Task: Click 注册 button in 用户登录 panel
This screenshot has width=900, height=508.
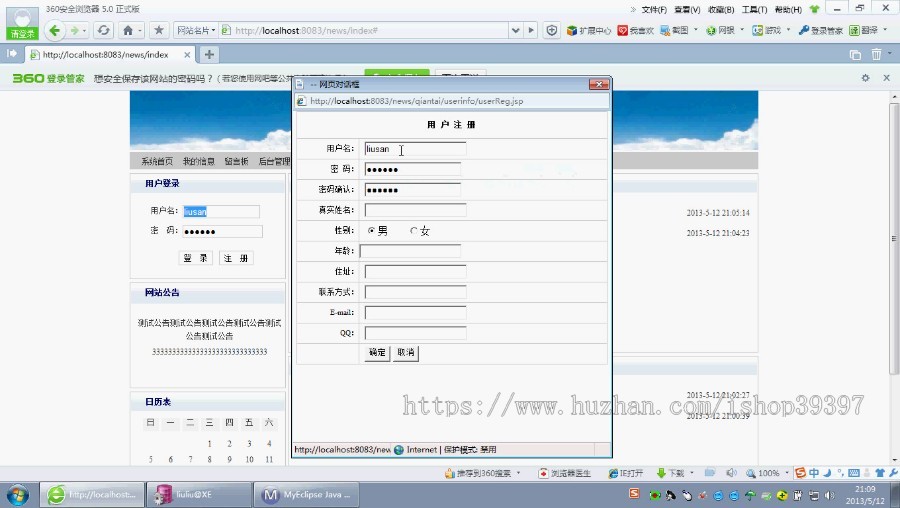Action: (x=236, y=258)
